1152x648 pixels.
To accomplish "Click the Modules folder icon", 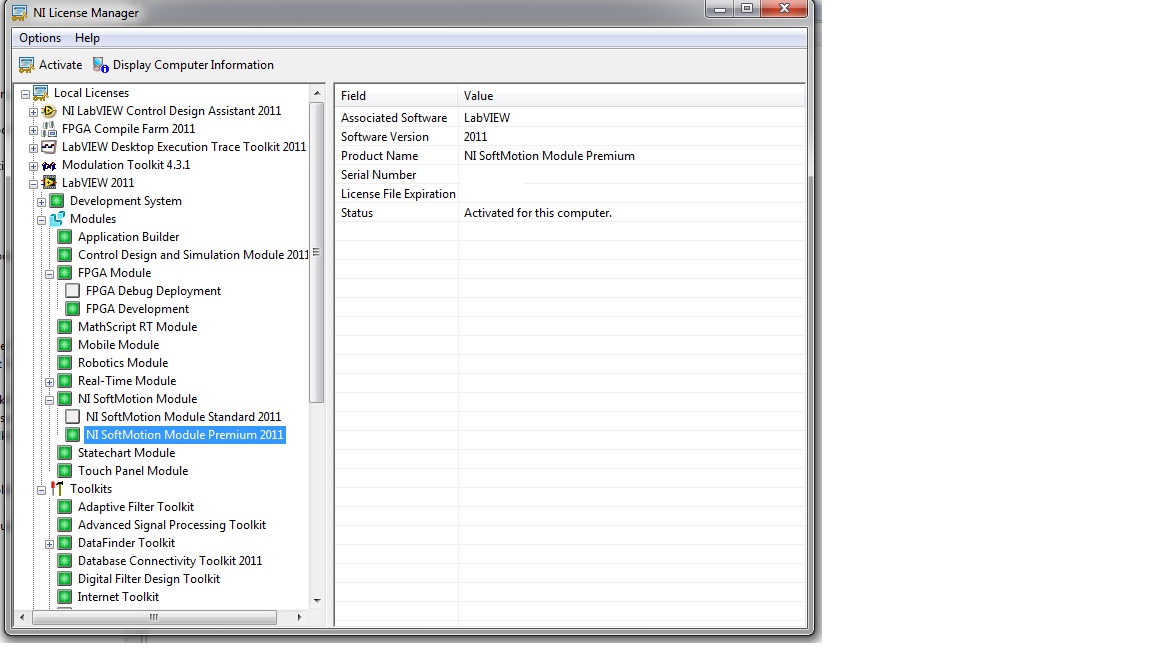I will coord(57,219).
